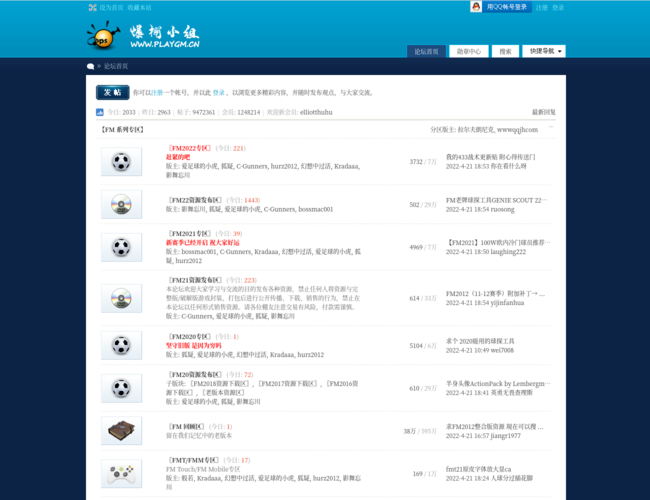
Task: Open the FMT/FMM专区 forum link
Action: pyautogui.click(x=194, y=460)
